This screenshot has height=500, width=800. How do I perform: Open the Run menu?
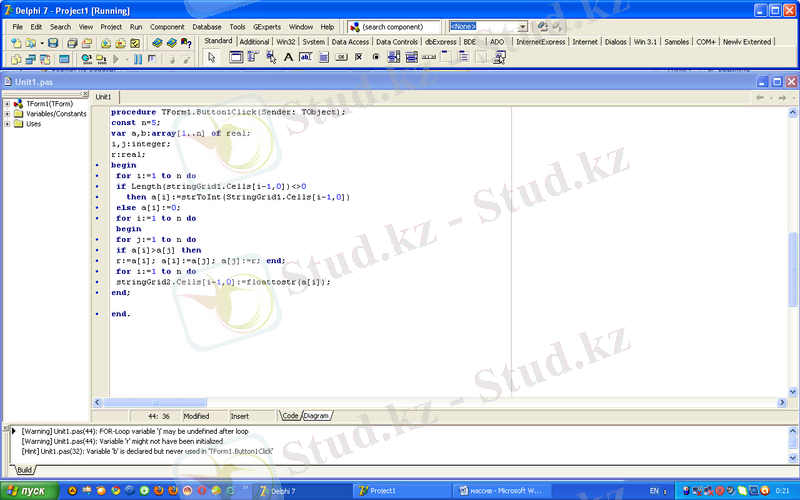pyautogui.click(x=136, y=27)
